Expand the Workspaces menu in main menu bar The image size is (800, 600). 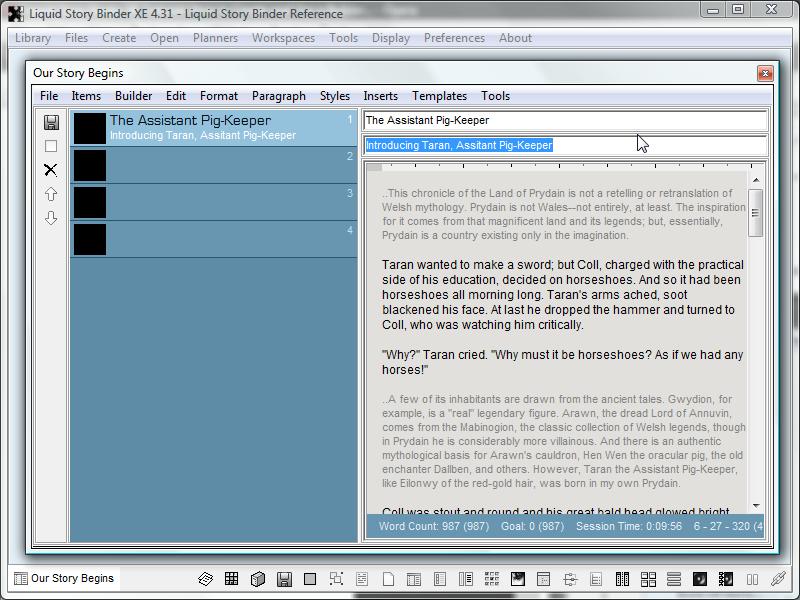tap(283, 38)
